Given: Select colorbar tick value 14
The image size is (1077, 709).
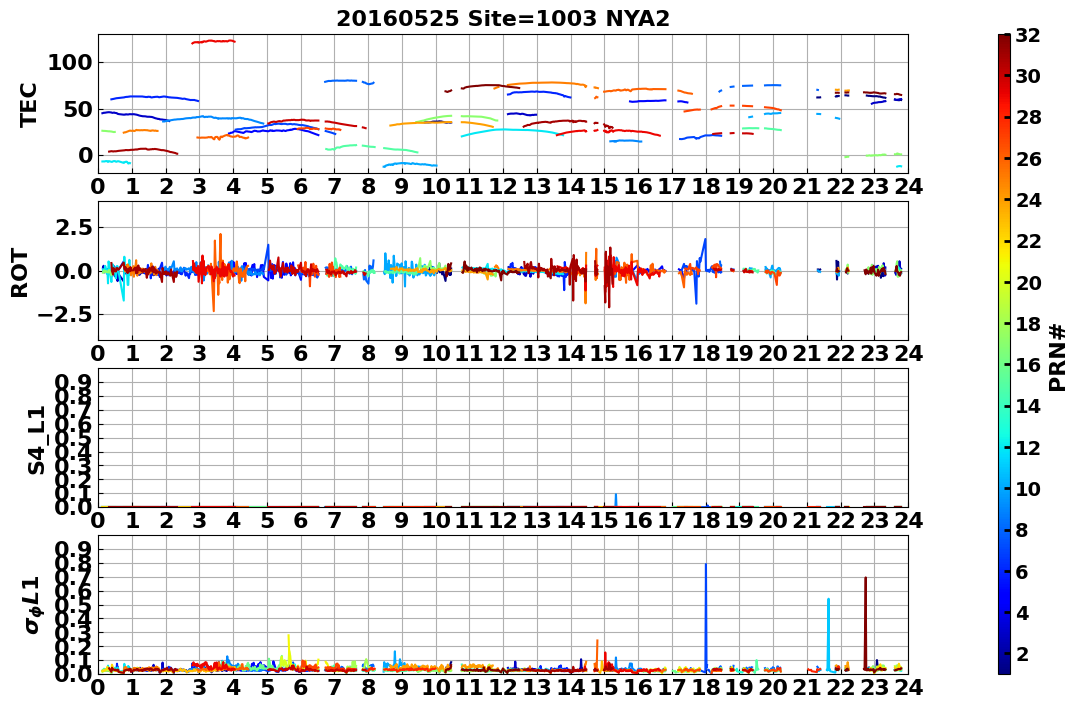Looking at the screenshot, I should (1028, 406).
